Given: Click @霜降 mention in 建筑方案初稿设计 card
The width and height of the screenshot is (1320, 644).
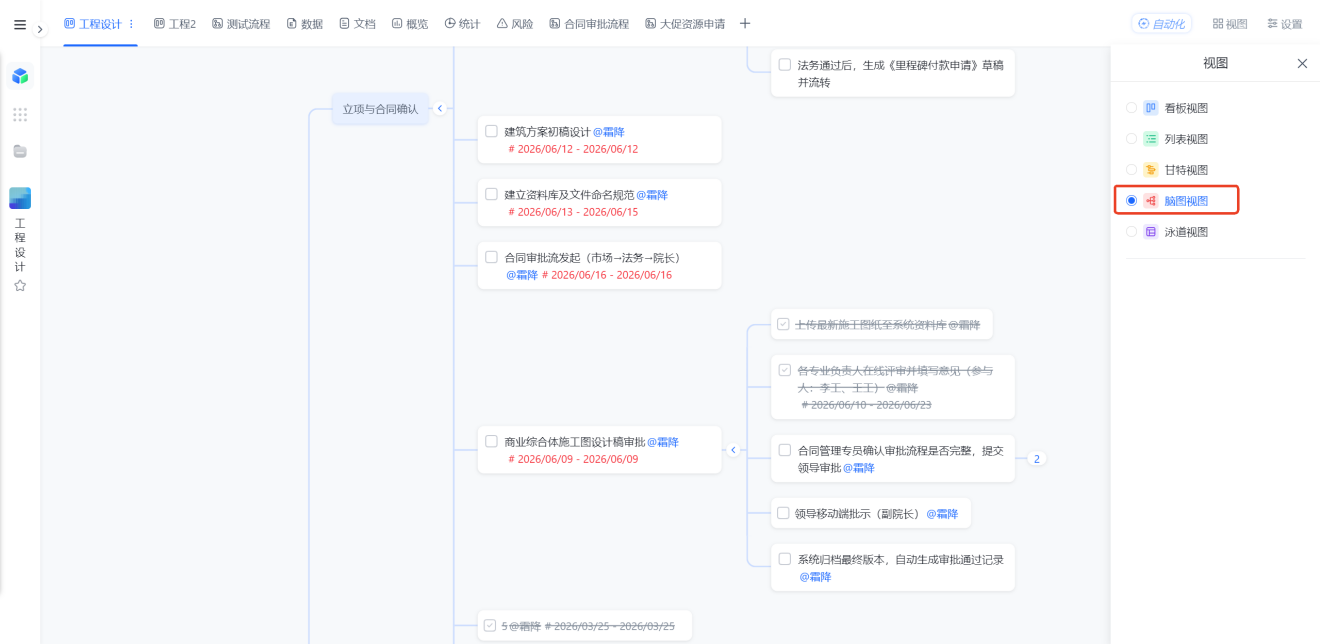Looking at the screenshot, I should click(x=609, y=132).
